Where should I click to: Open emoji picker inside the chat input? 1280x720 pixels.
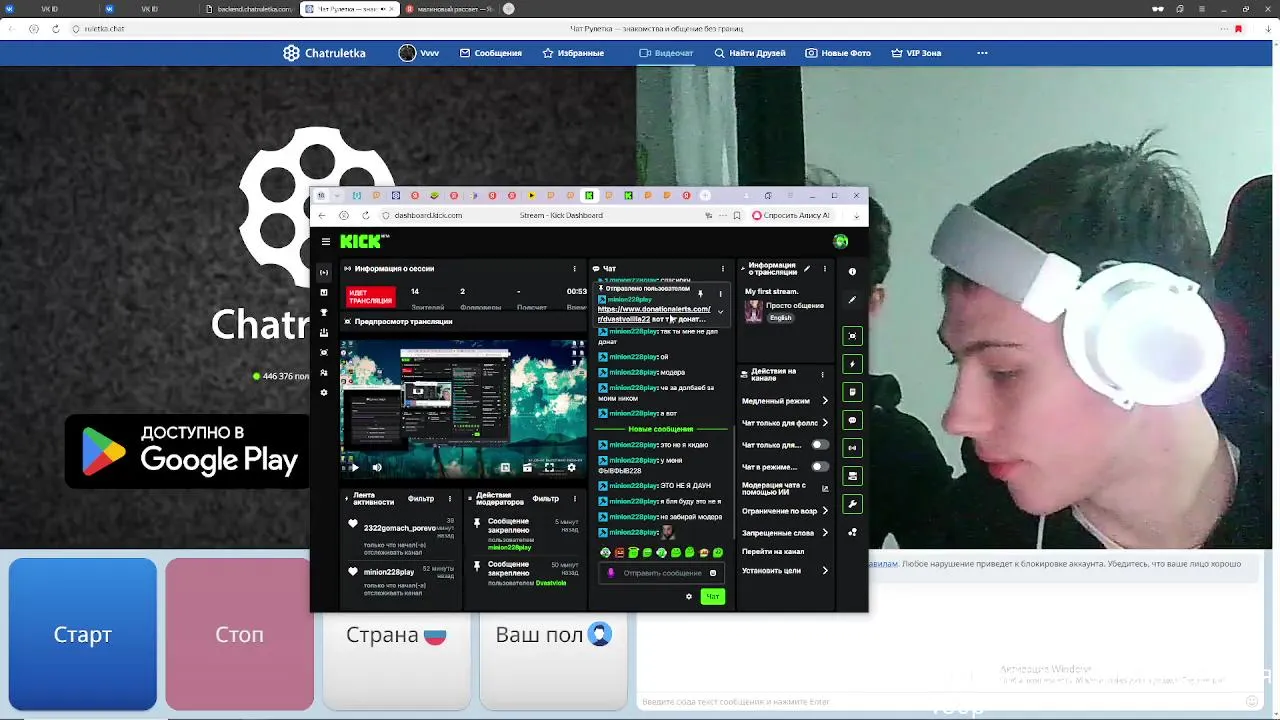pyautogui.click(x=712, y=573)
